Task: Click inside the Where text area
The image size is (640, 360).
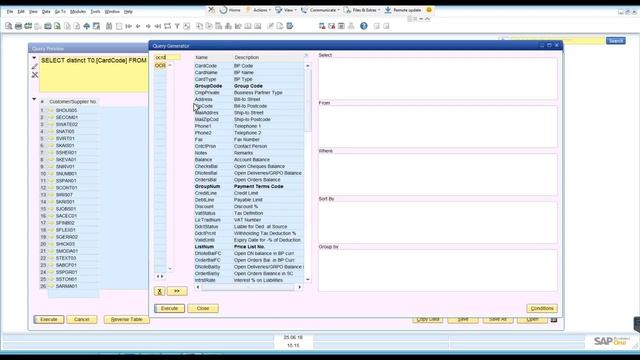Action: [438, 174]
